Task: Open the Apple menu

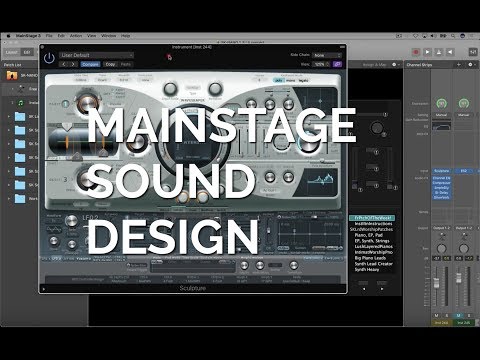Action: coord(8,36)
